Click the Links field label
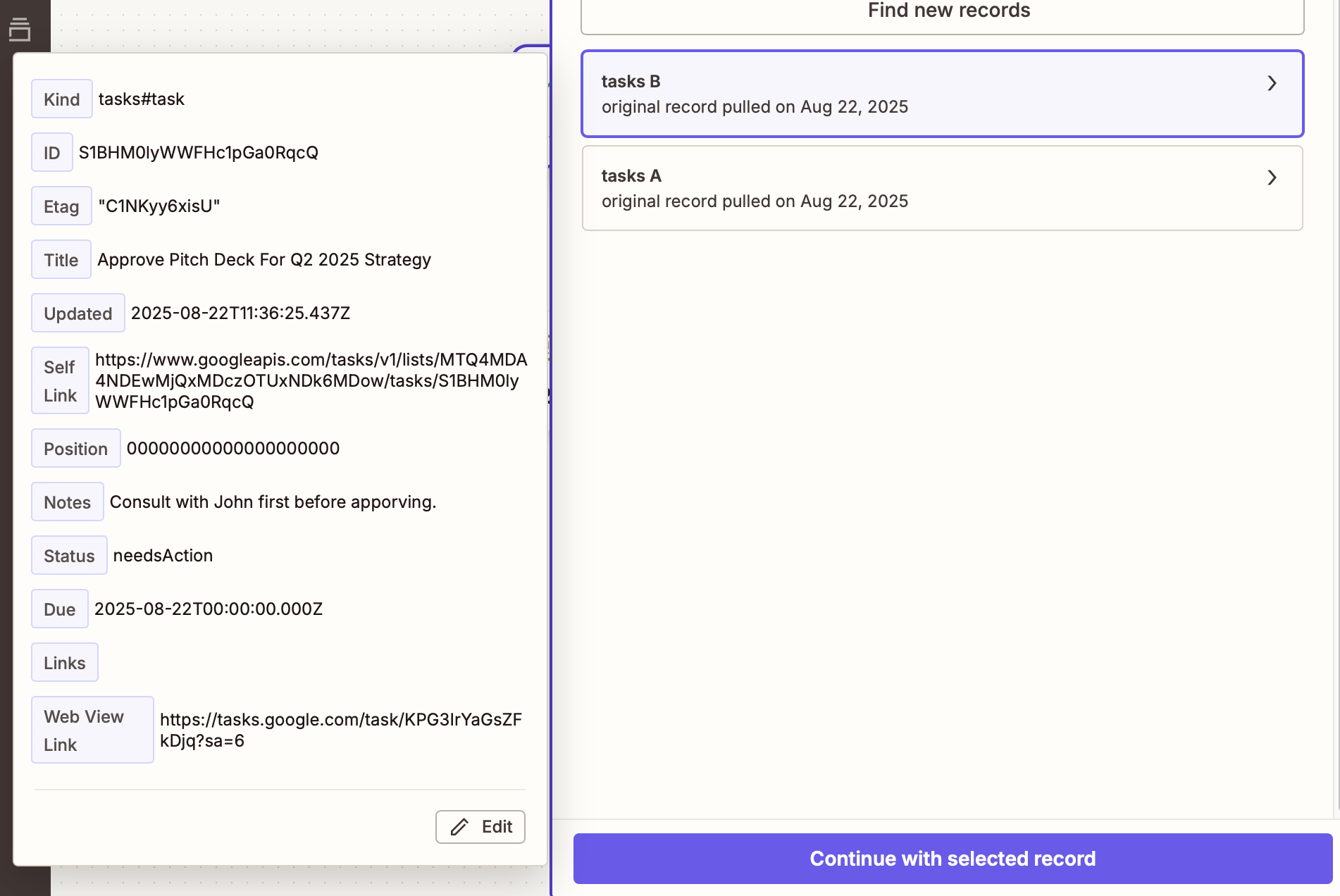 65,663
